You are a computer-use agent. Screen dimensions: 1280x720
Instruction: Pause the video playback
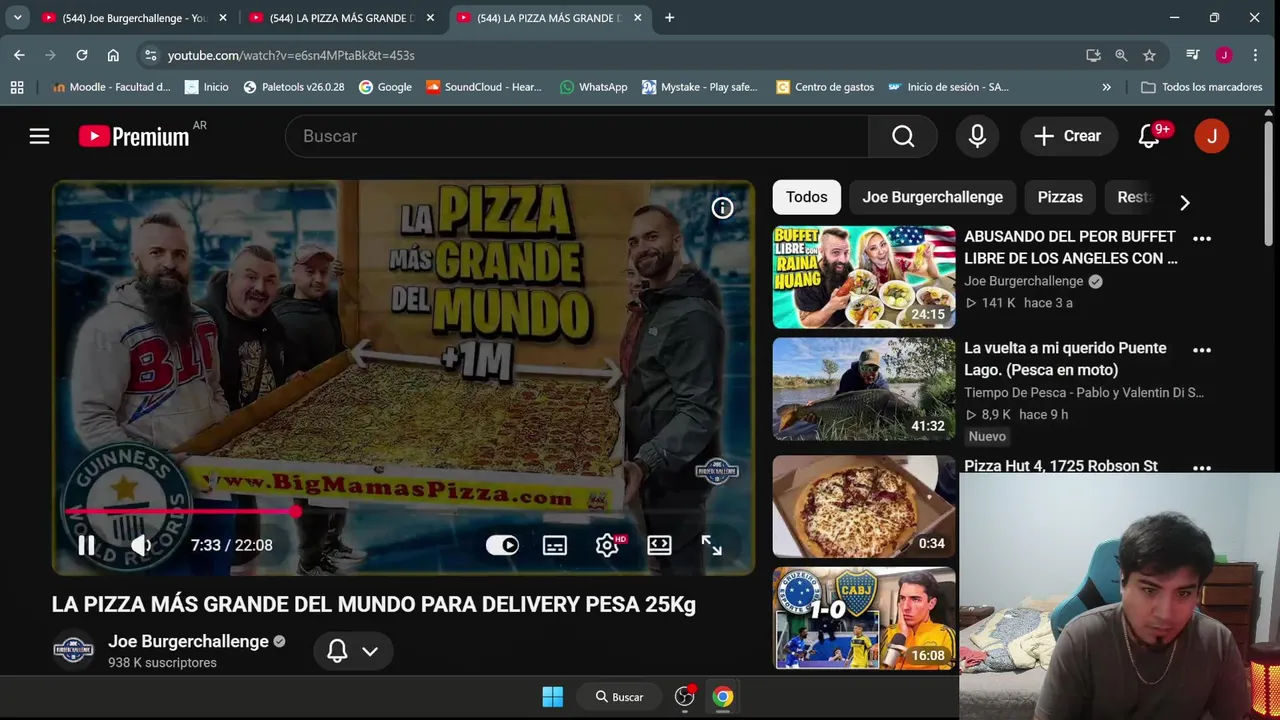point(86,545)
